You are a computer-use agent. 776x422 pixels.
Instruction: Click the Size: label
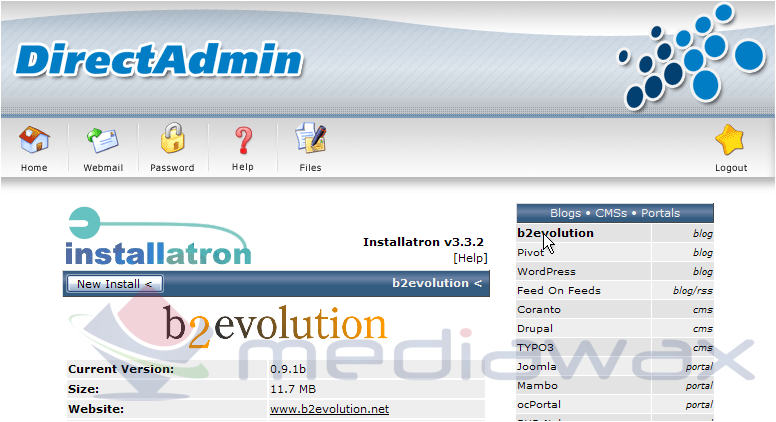pyautogui.click(x=83, y=389)
